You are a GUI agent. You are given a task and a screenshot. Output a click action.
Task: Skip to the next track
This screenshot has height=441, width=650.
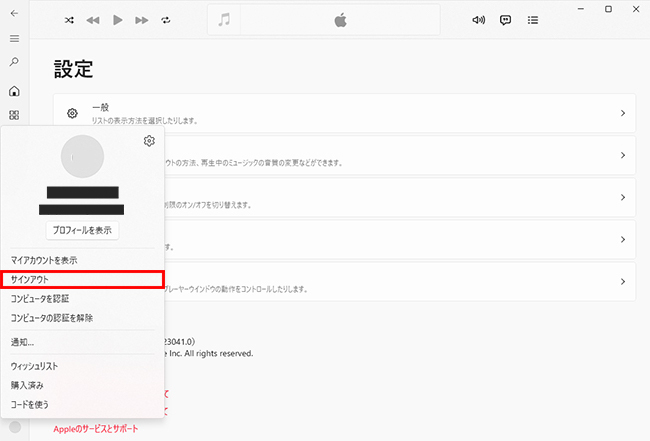tap(142, 20)
